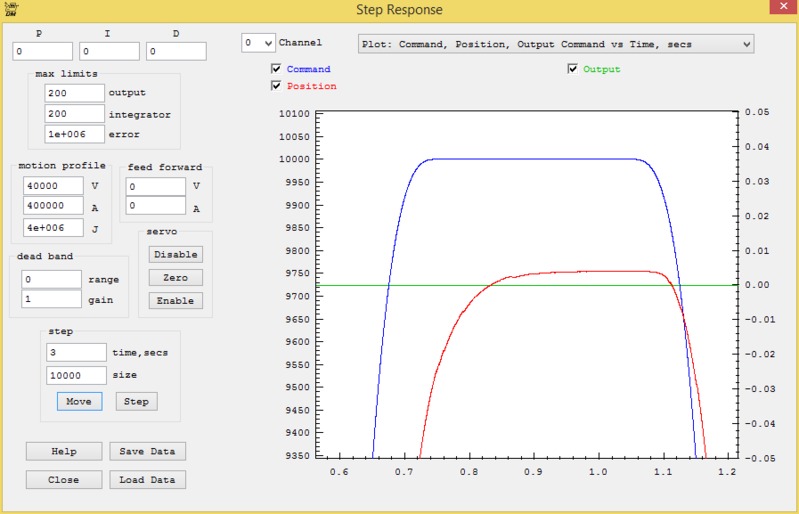Click the app icon in title bar

click(12, 9)
